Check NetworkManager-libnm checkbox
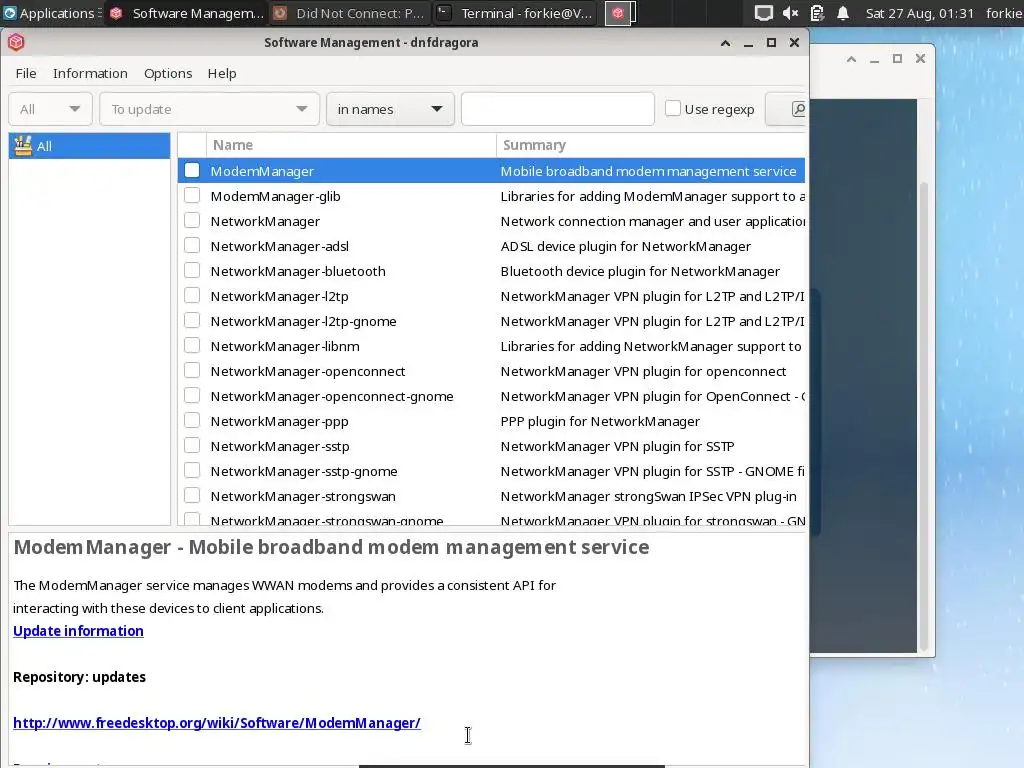Image resolution: width=1024 pixels, height=768 pixels. click(x=192, y=345)
